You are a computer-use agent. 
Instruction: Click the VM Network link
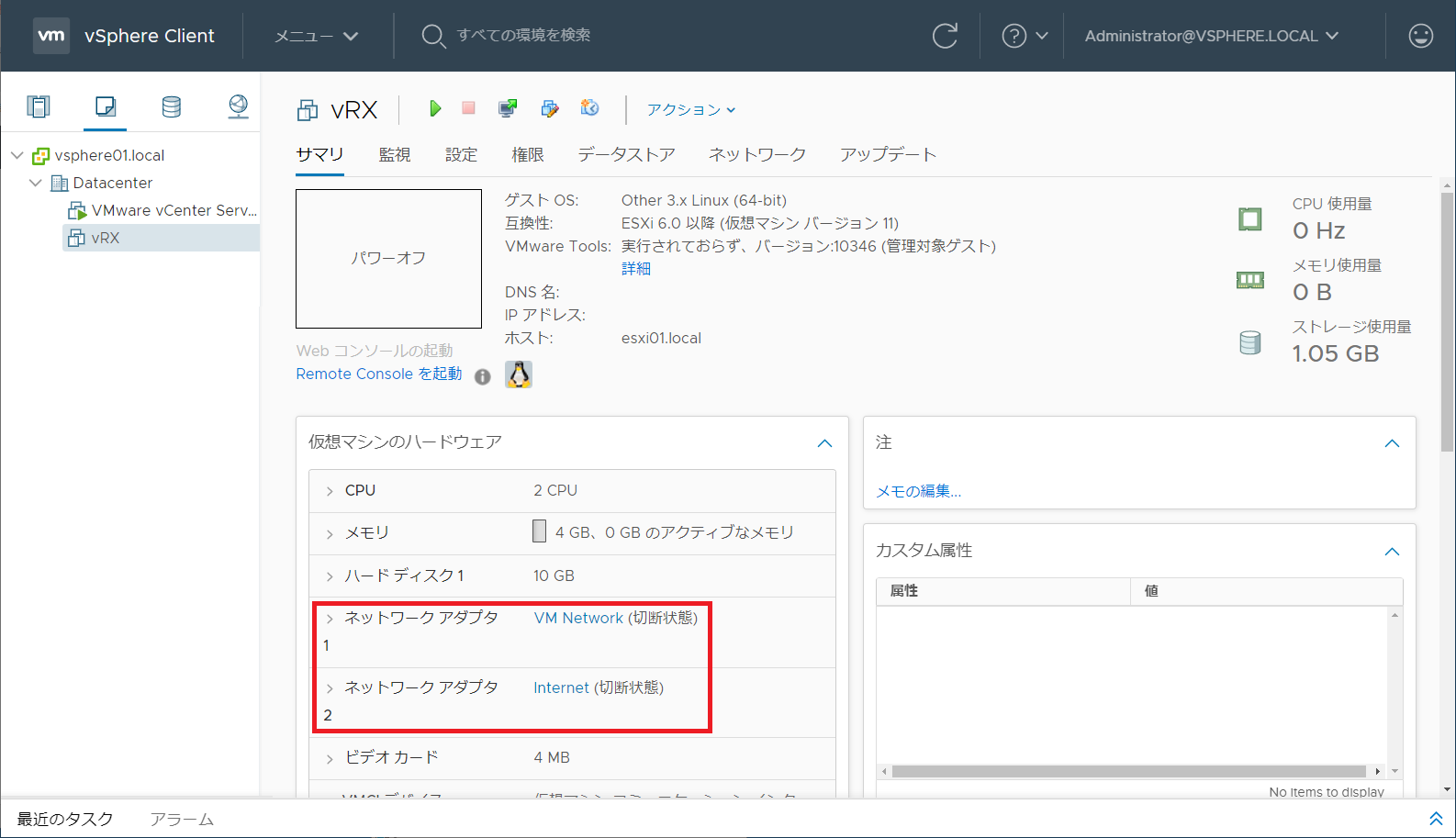578,618
